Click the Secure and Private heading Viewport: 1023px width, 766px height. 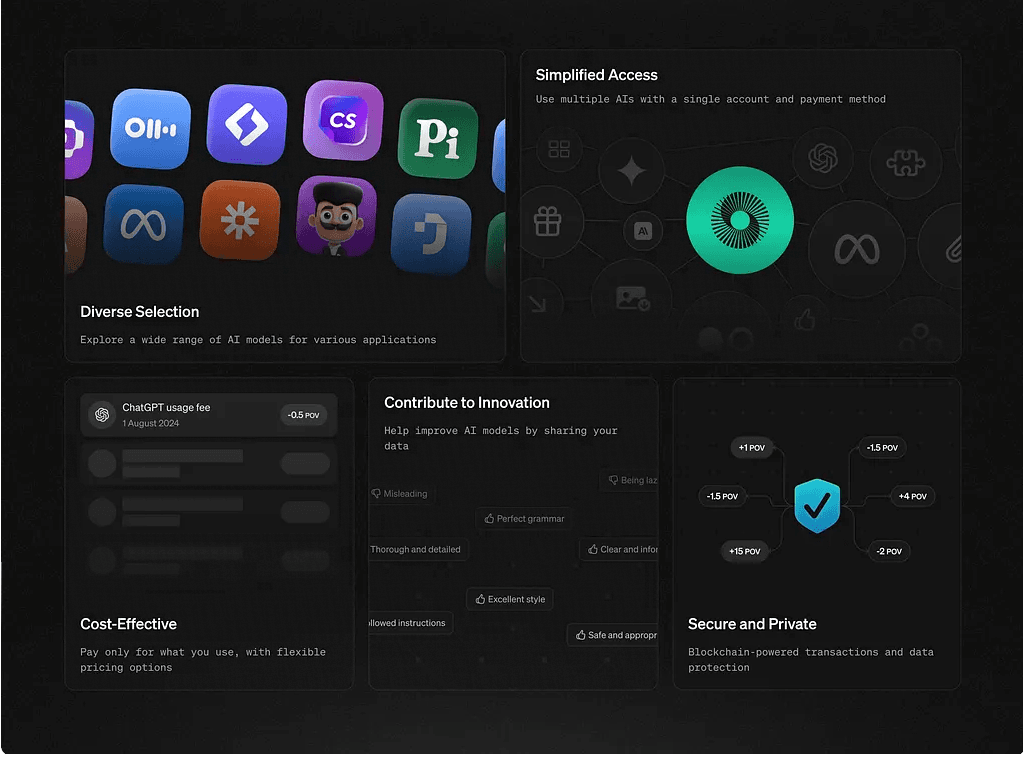(752, 624)
